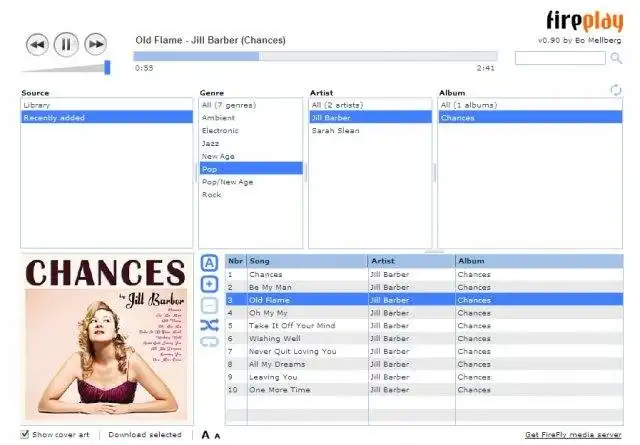The image size is (640, 445).
Task: Toggle the repeat loop icon
Action: point(209,342)
